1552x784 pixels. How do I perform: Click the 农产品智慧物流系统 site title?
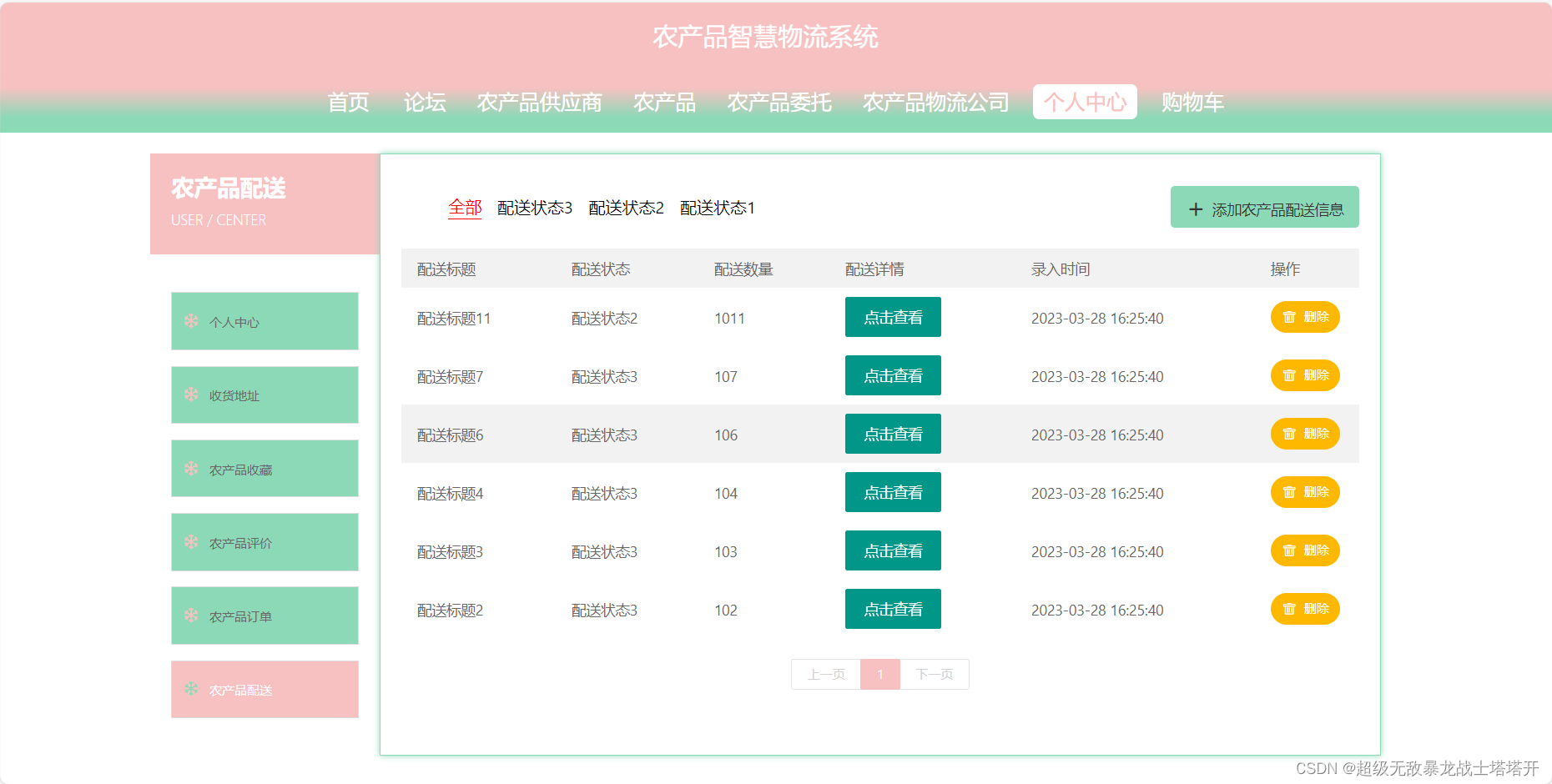coord(765,37)
